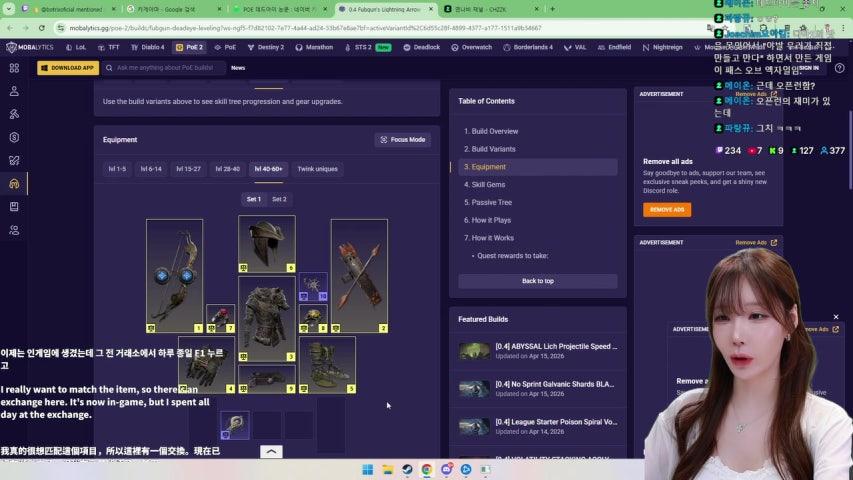The width and height of the screenshot is (853, 480).
Task: Click the orange Remove Ads button
Action: pyautogui.click(x=667, y=210)
